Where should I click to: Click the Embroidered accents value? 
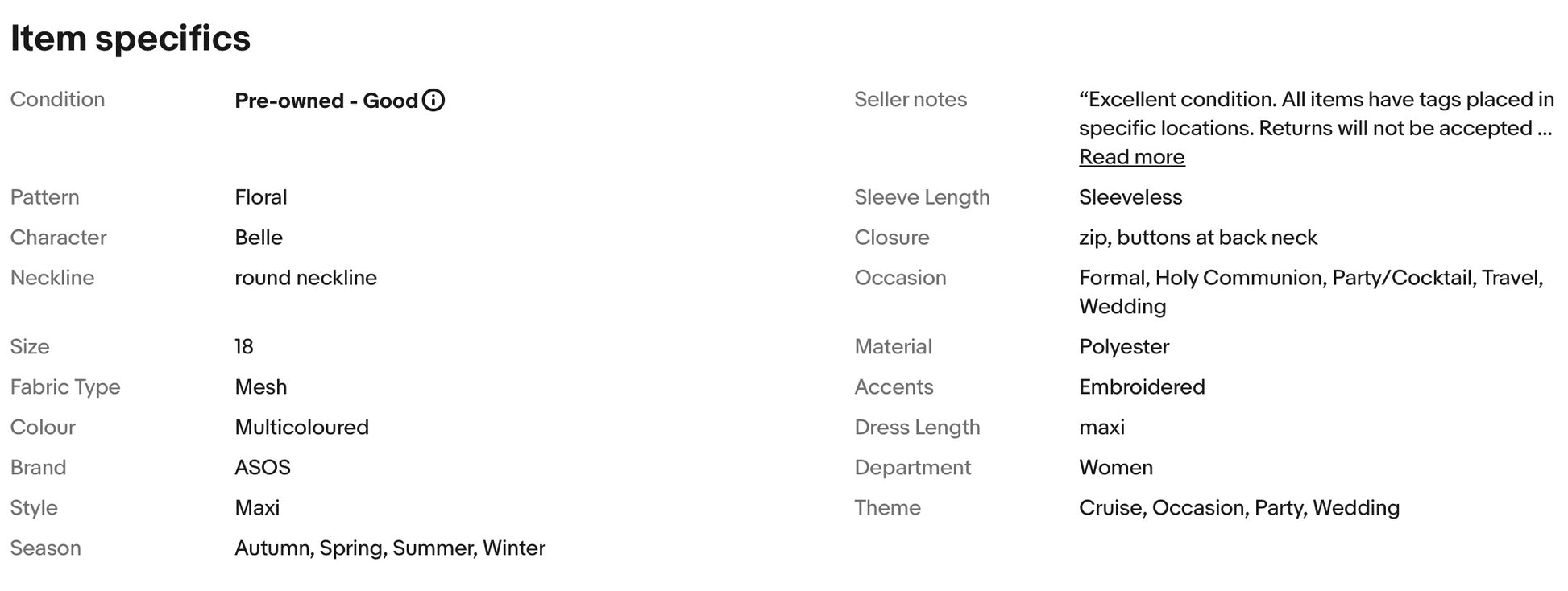pos(1142,386)
